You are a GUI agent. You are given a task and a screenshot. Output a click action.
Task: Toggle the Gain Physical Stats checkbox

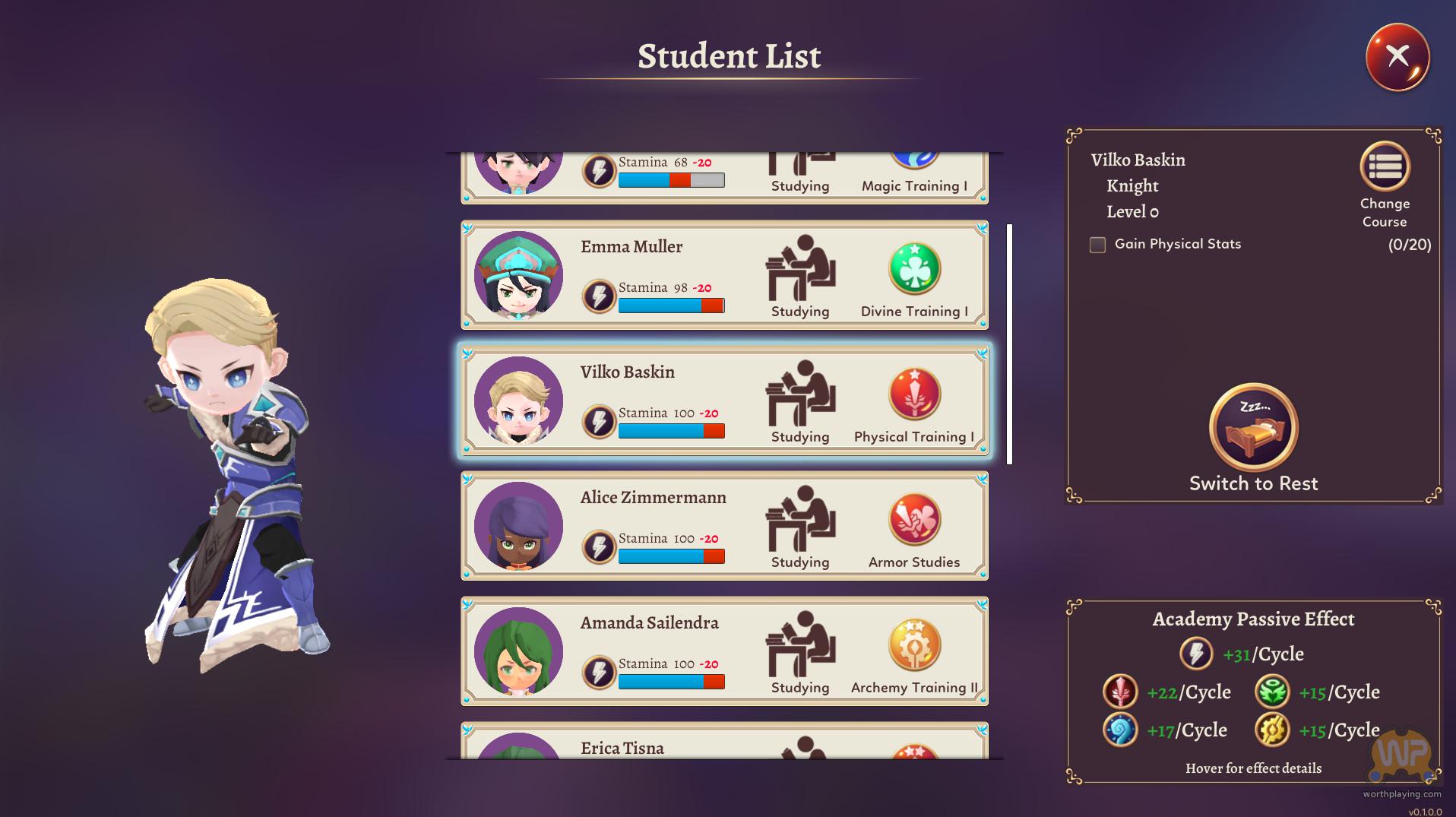(1097, 245)
